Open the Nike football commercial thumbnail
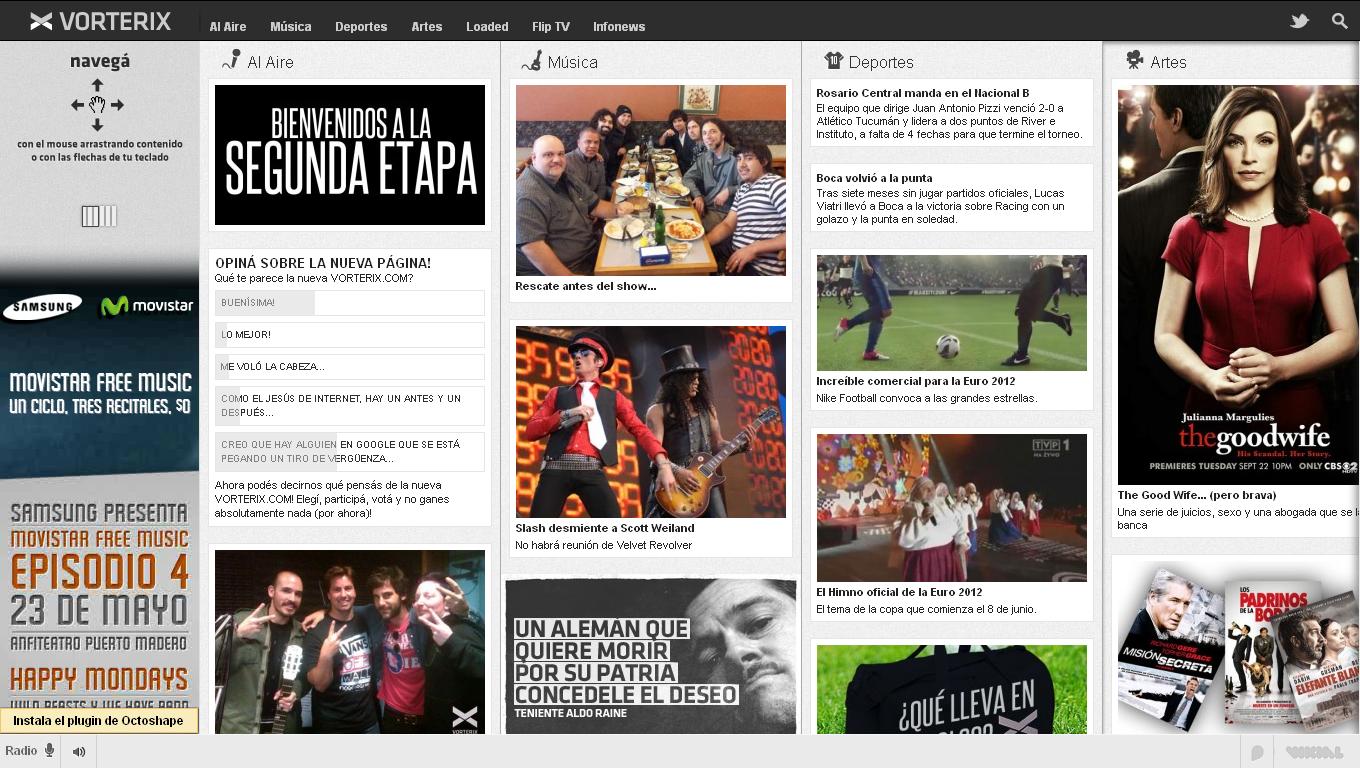This screenshot has height=768, width=1360. coord(952,313)
